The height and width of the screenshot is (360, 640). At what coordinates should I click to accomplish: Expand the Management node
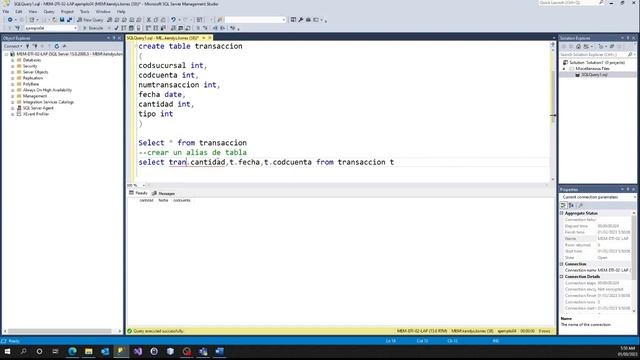point(13,96)
